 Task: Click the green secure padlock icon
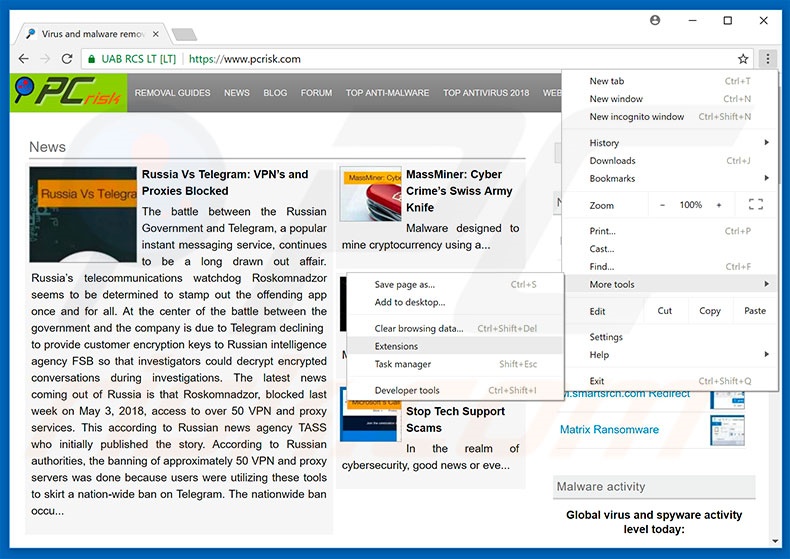tap(93, 59)
